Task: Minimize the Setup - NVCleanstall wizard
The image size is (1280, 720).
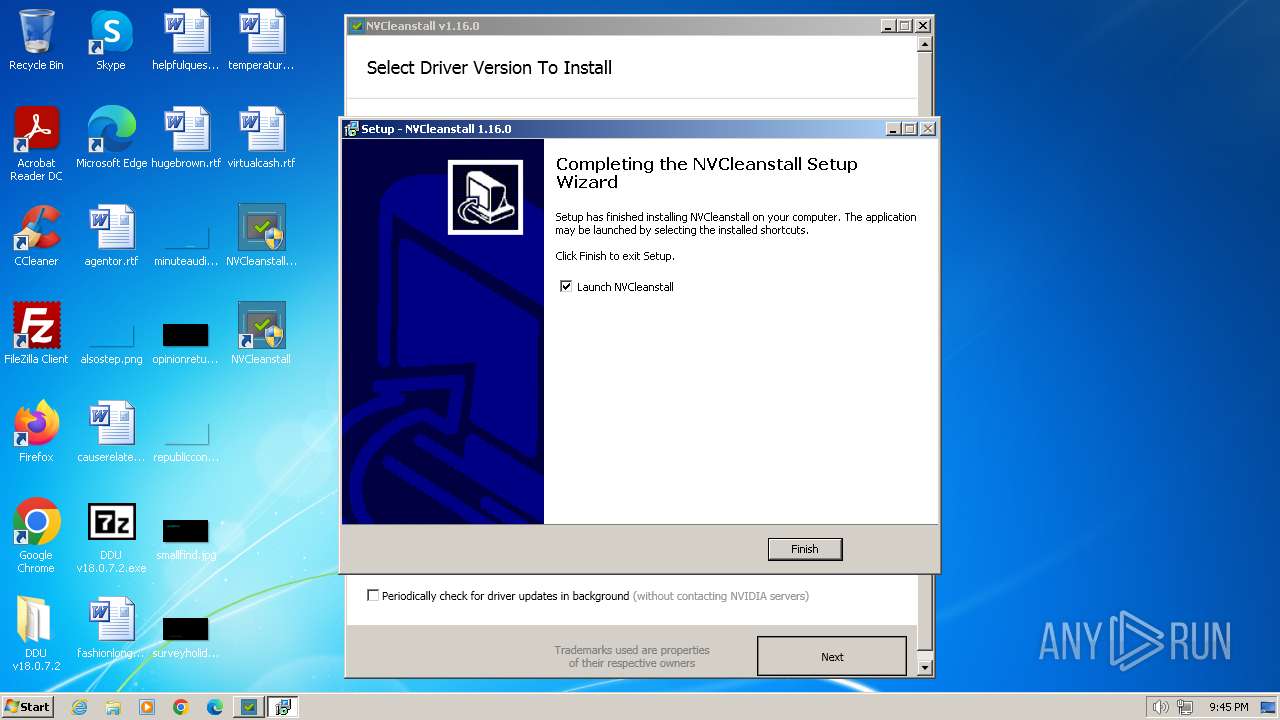Action: [x=893, y=129]
